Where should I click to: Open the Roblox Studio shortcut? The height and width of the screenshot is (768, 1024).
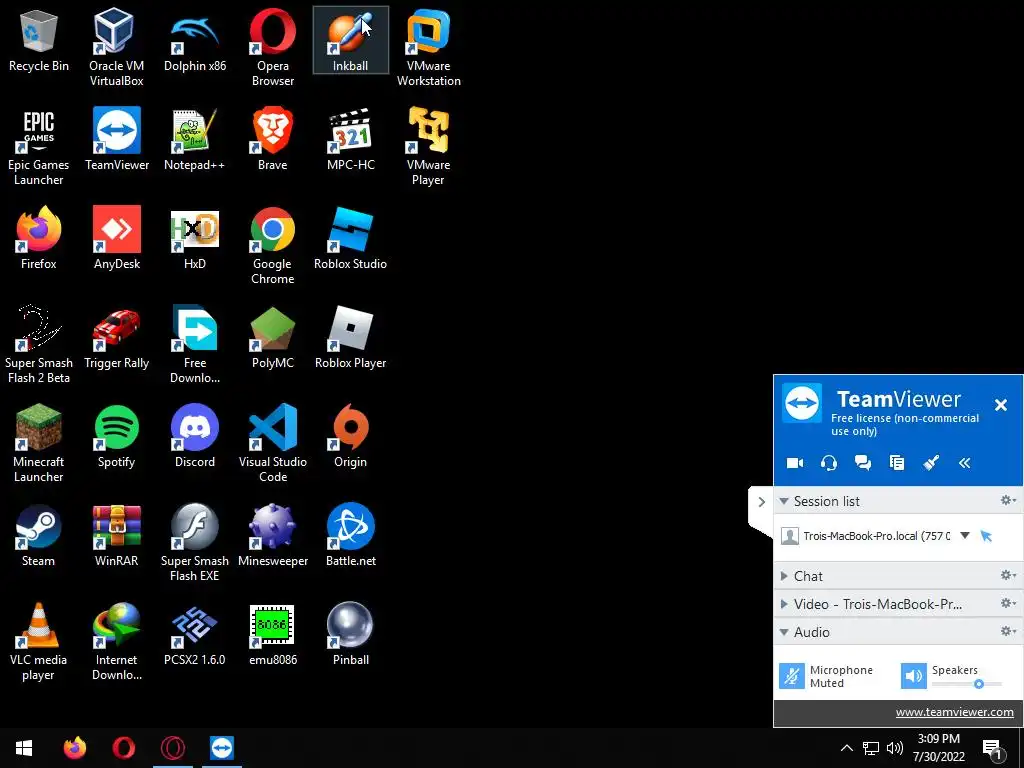(x=351, y=238)
